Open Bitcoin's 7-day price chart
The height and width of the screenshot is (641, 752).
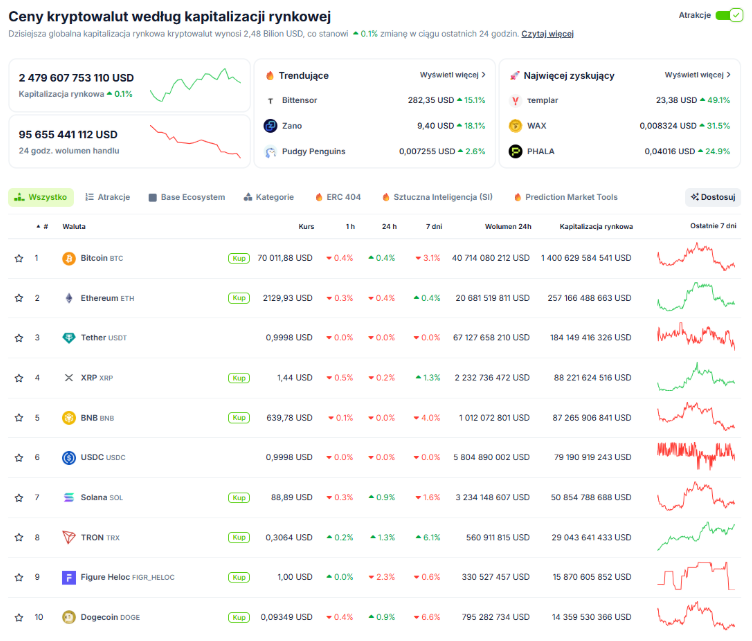[695, 258]
